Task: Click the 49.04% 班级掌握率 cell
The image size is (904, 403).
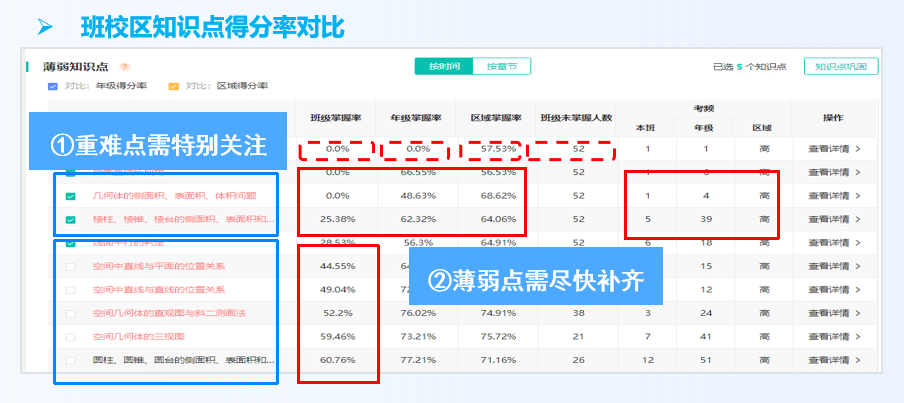Action: coord(337,290)
